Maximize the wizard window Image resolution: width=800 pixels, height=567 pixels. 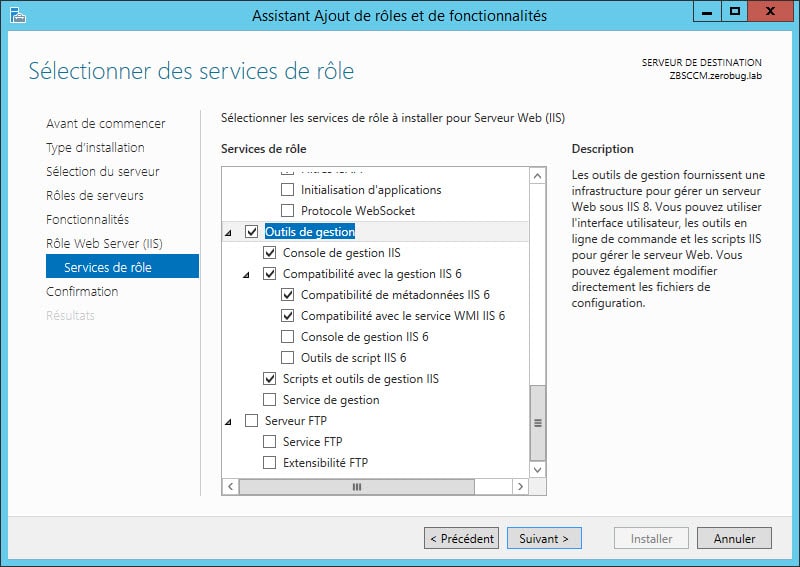[734, 12]
